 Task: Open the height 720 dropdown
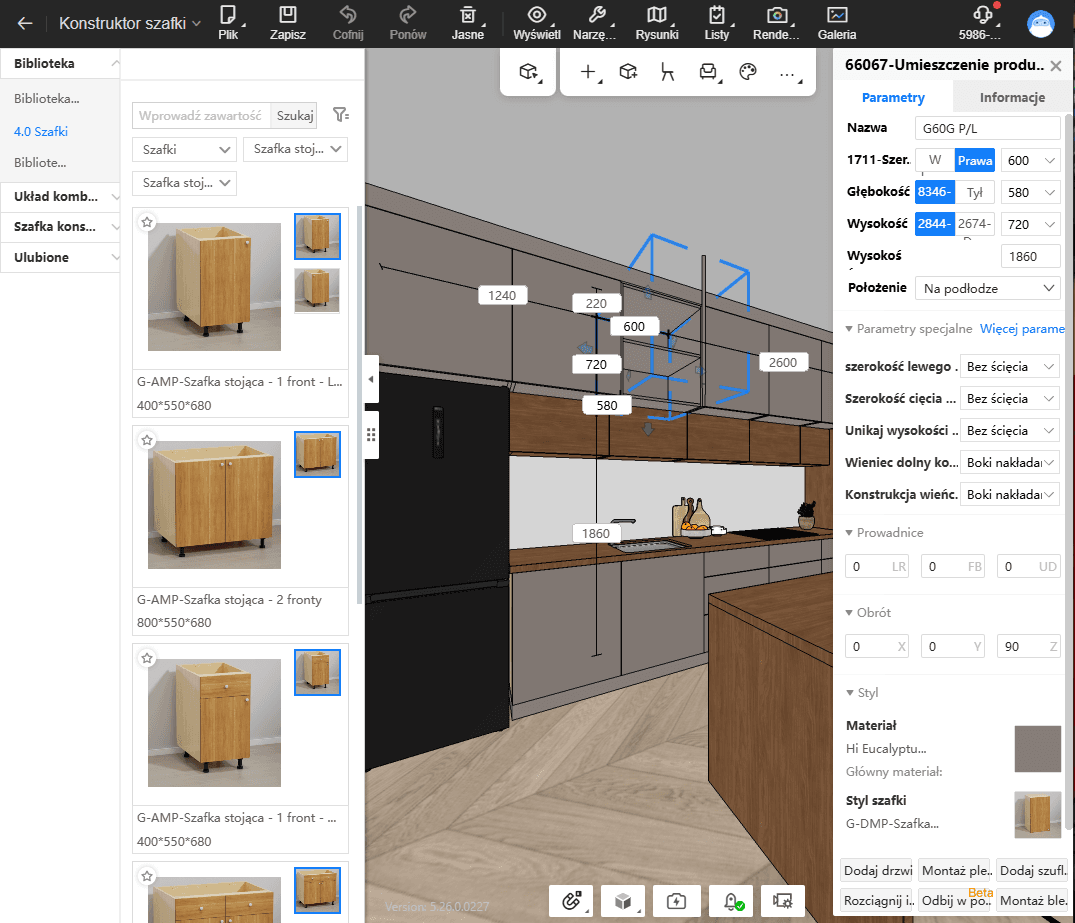tap(1030, 224)
